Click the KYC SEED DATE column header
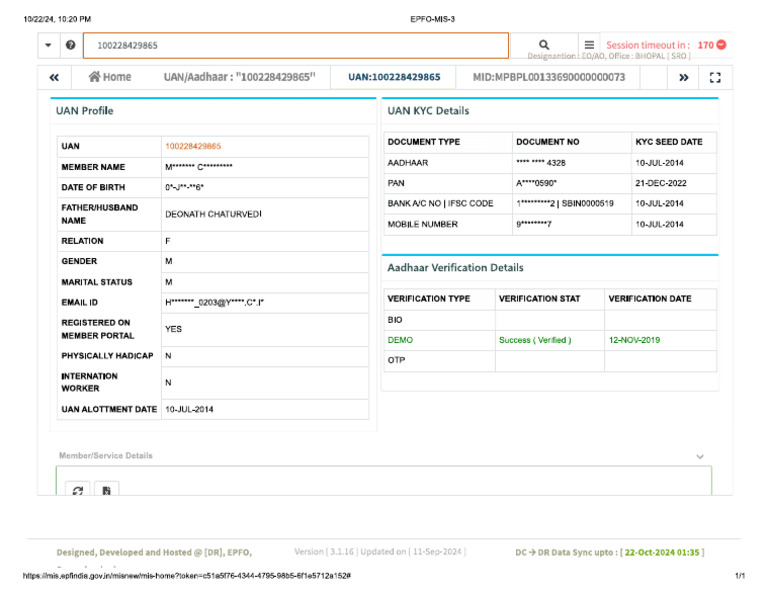 (669, 142)
